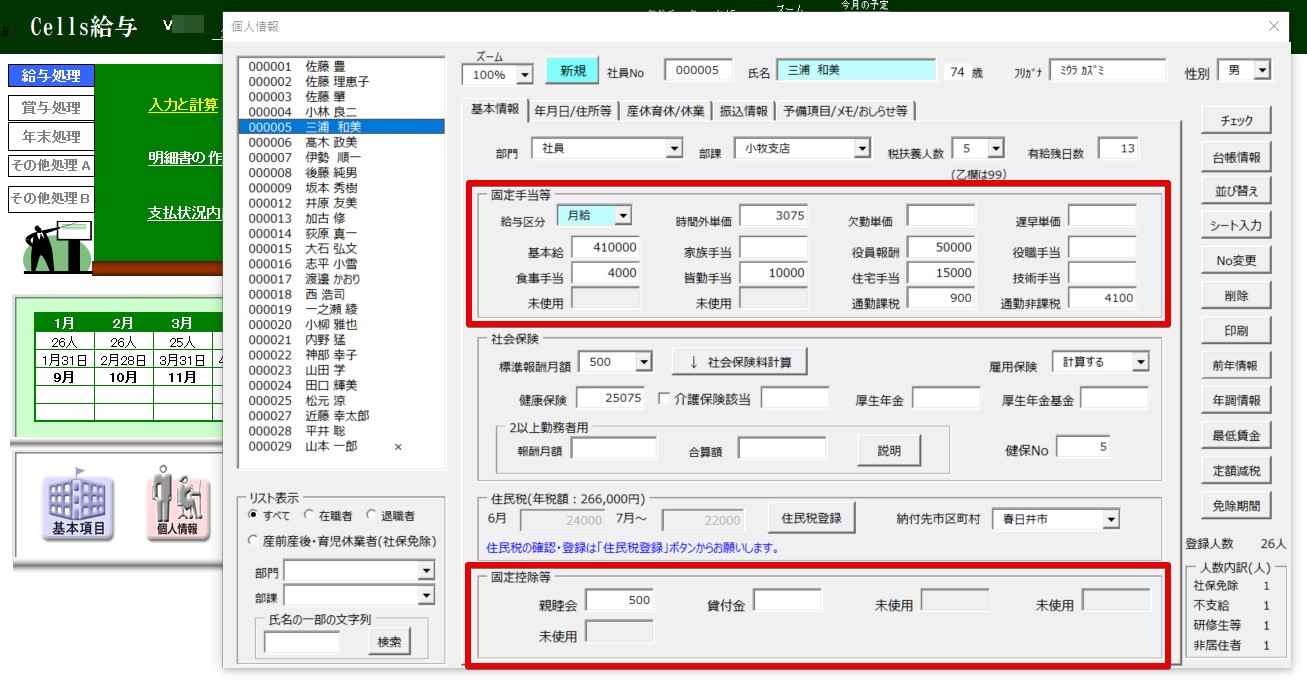
Task: Open the 入力と計算 link
Action: coord(183,104)
